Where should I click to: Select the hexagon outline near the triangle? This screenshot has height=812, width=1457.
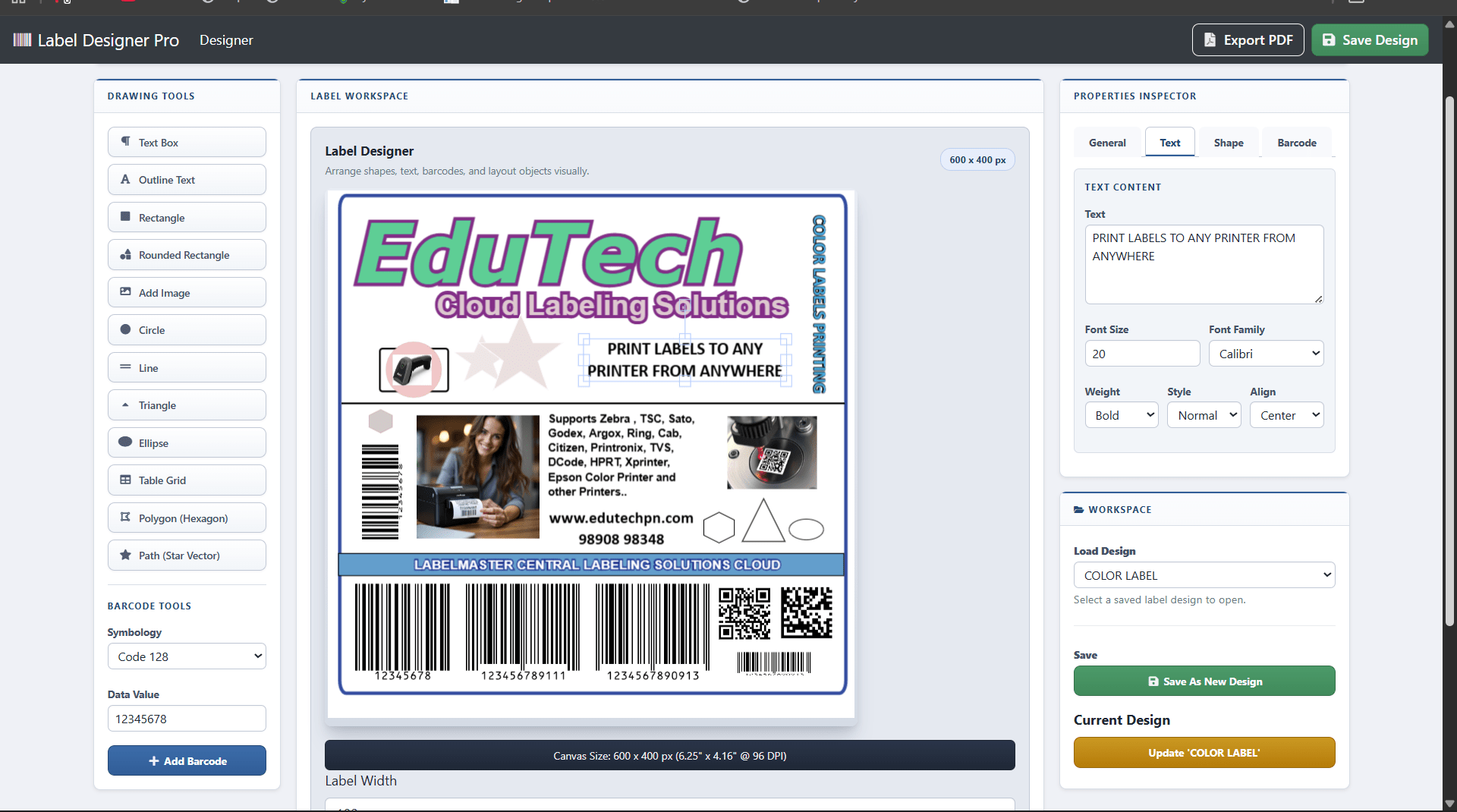click(719, 527)
